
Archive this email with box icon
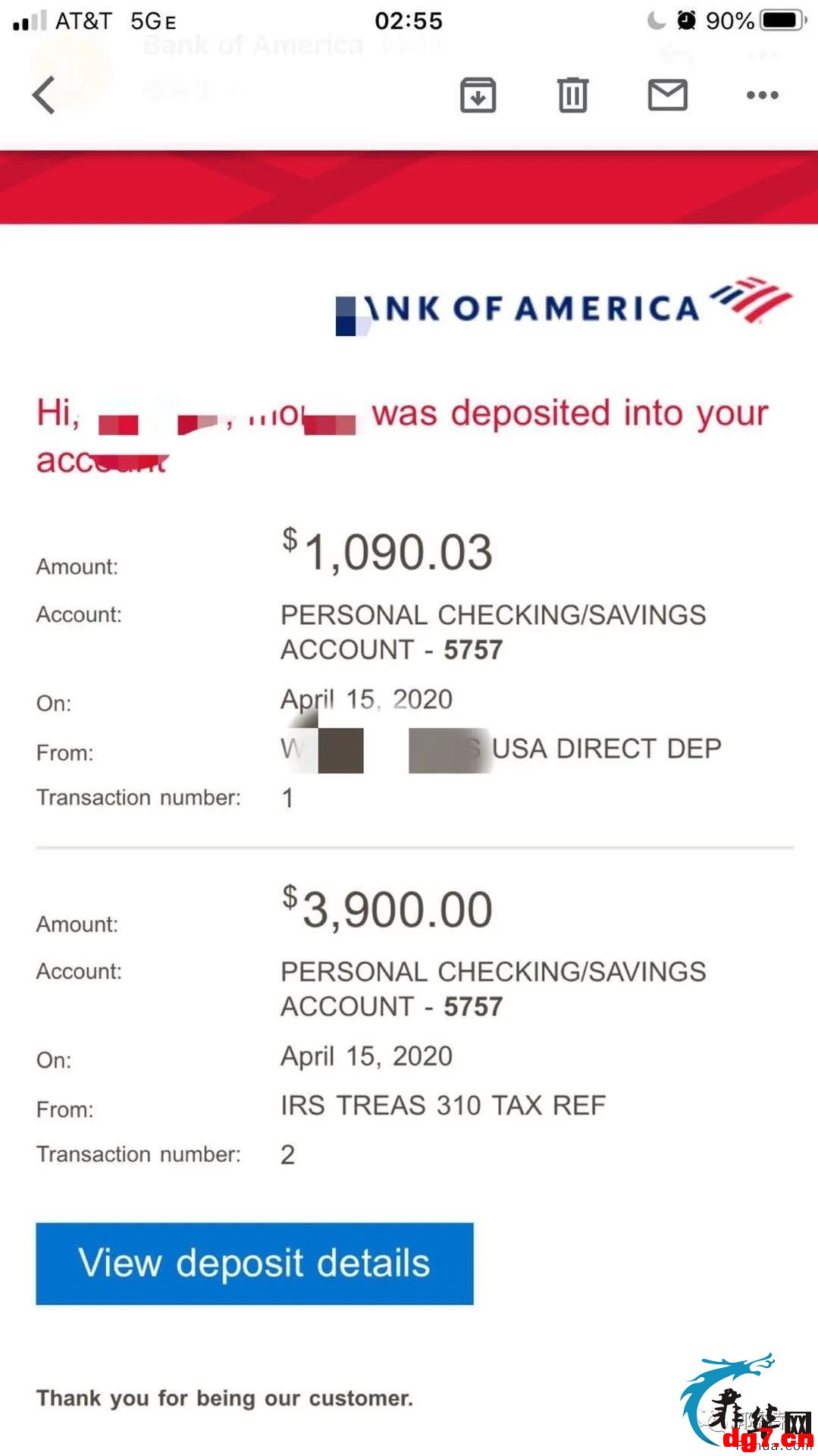(x=478, y=96)
